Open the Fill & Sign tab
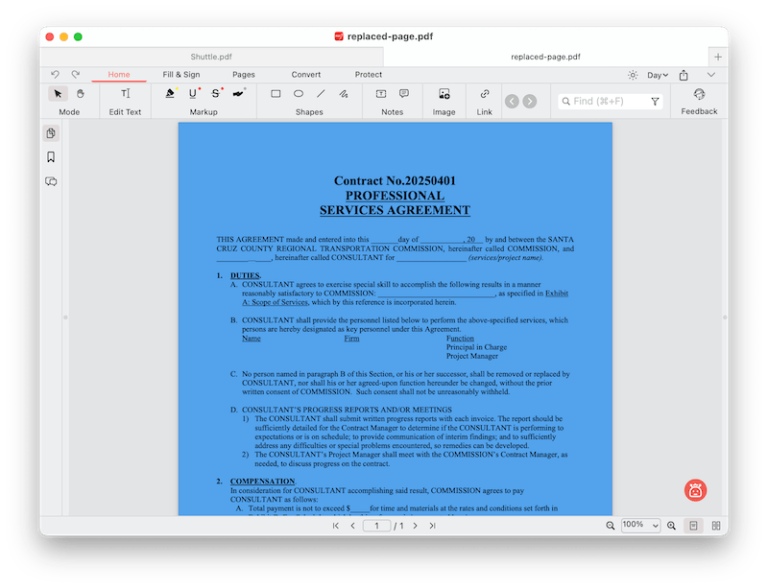Viewport: 768px width, 588px height. tap(181, 74)
